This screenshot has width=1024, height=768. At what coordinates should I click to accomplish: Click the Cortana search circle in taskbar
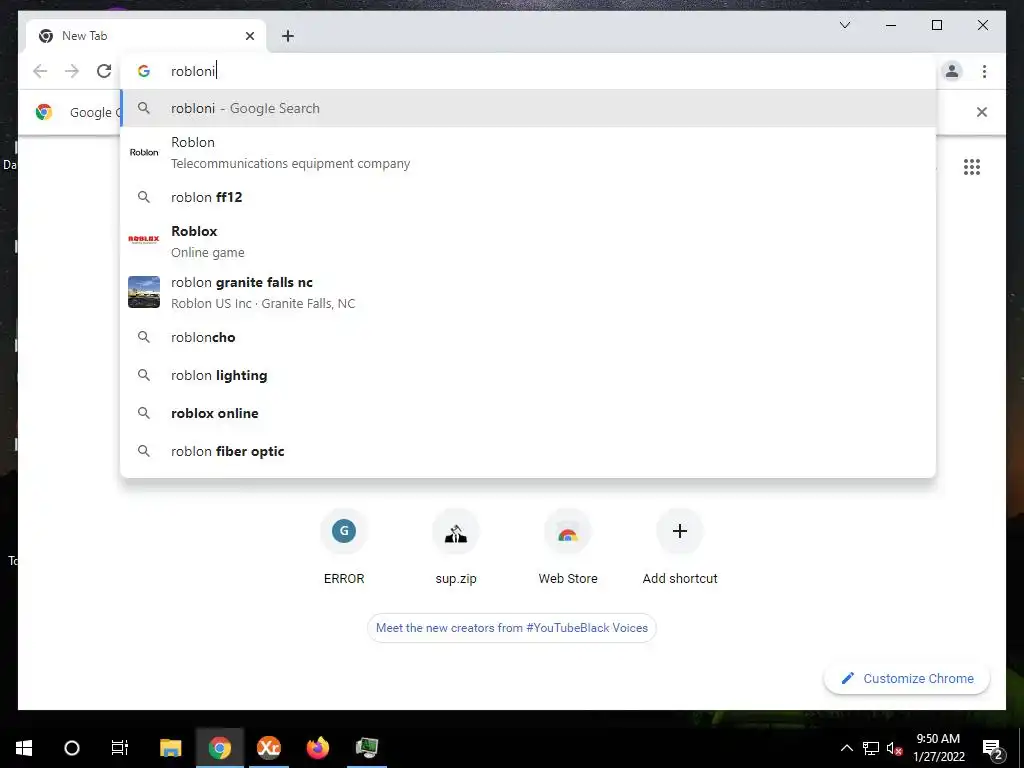click(x=72, y=748)
